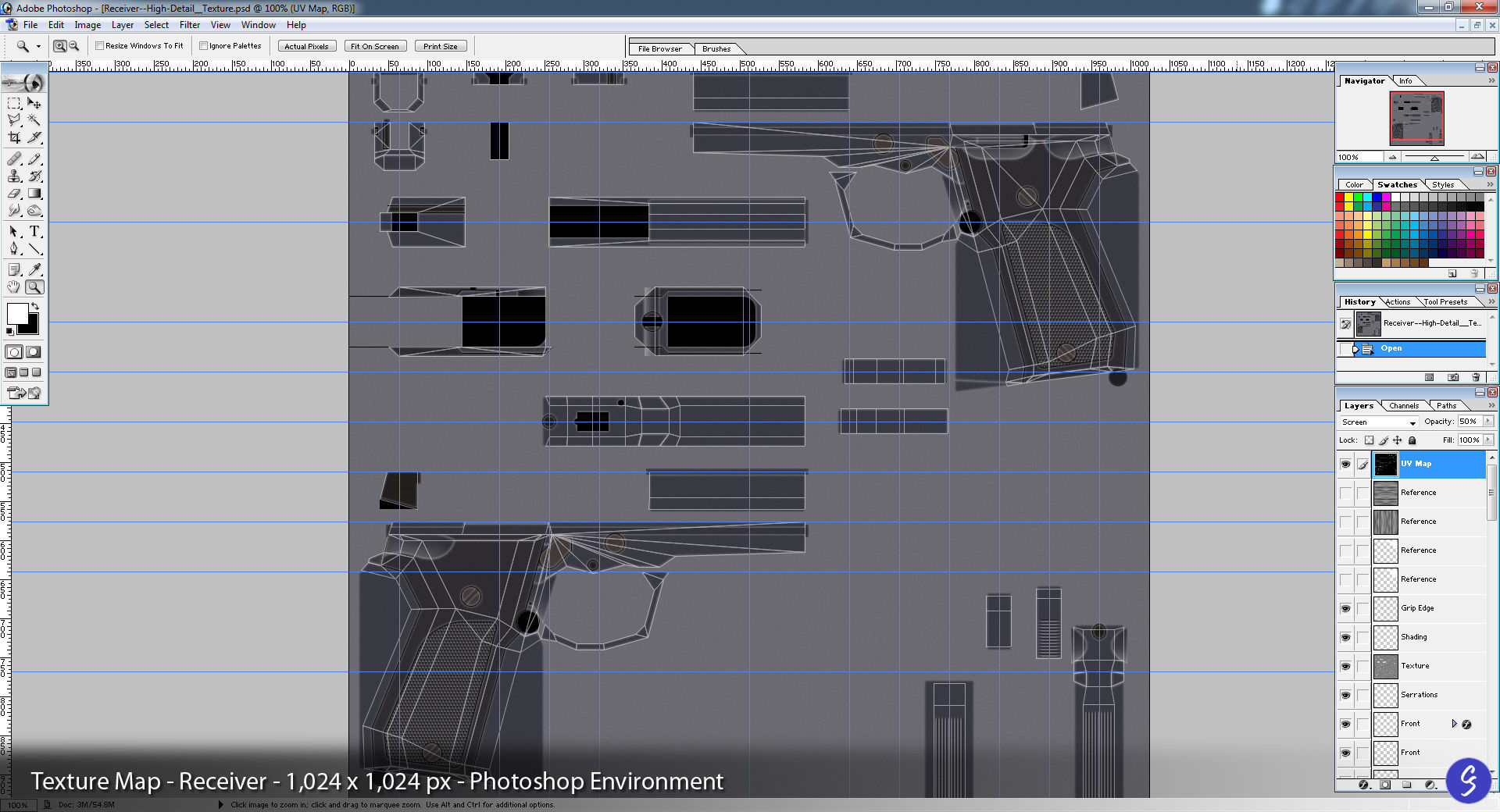Select the Move tool
1500x812 pixels.
click(x=34, y=103)
